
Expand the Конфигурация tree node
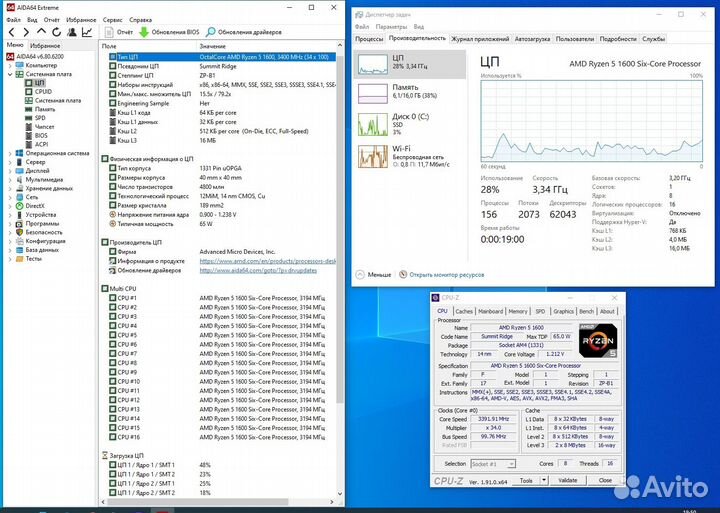pos(10,241)
